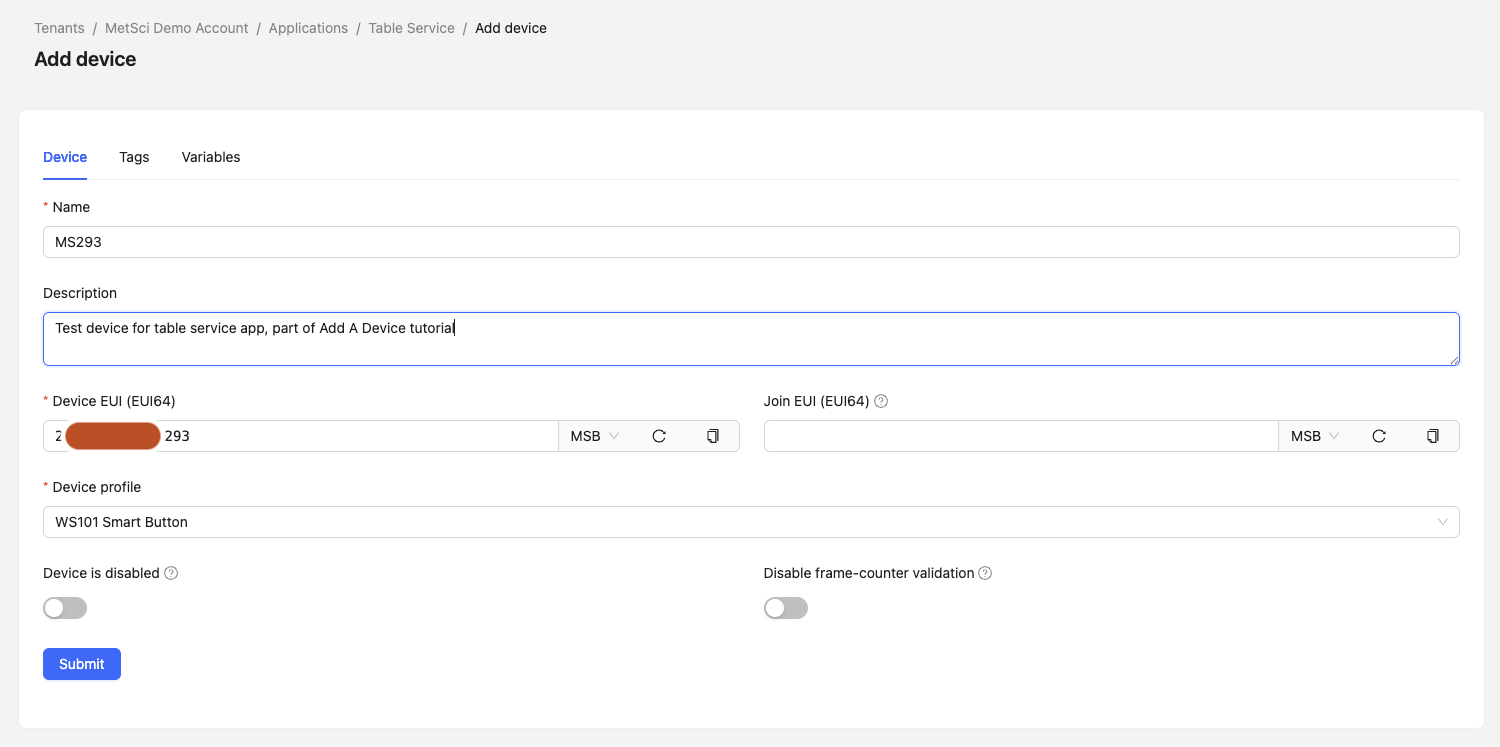The height and width of the screenshot is (747, 1500).
Task: Go back to Tenants list
Action: click(x=59, y=27)
